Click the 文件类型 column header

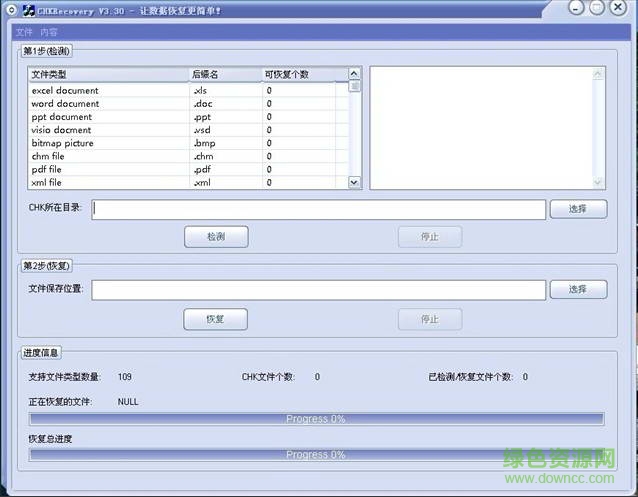click(x=109, y=74)
